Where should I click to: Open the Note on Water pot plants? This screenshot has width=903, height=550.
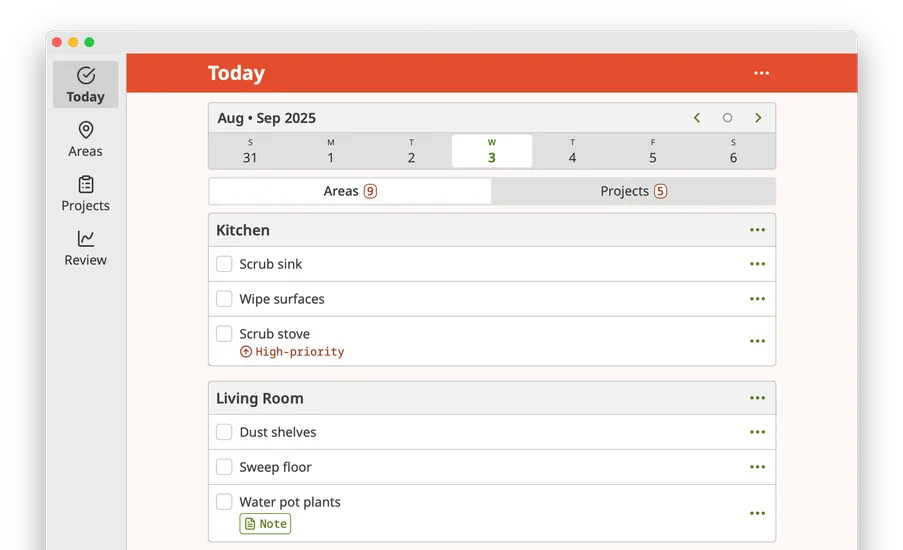pyautogui.click(x=265, y=524)
